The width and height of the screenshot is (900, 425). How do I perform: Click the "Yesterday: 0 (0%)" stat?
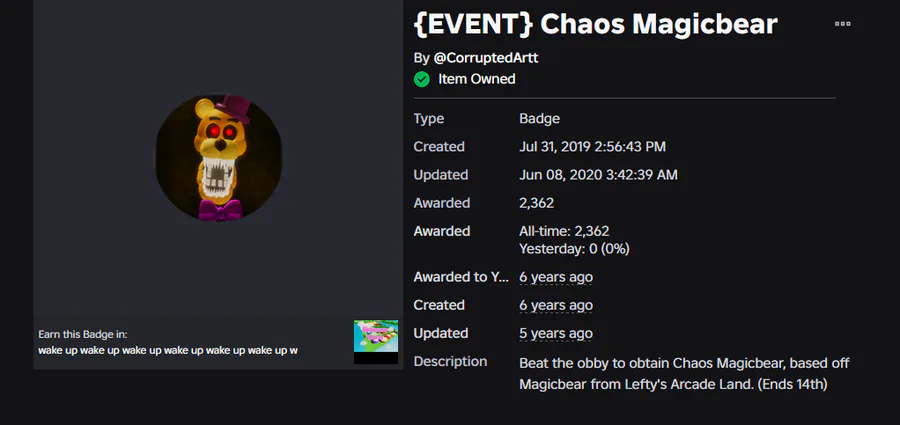(x=574, y=248)
